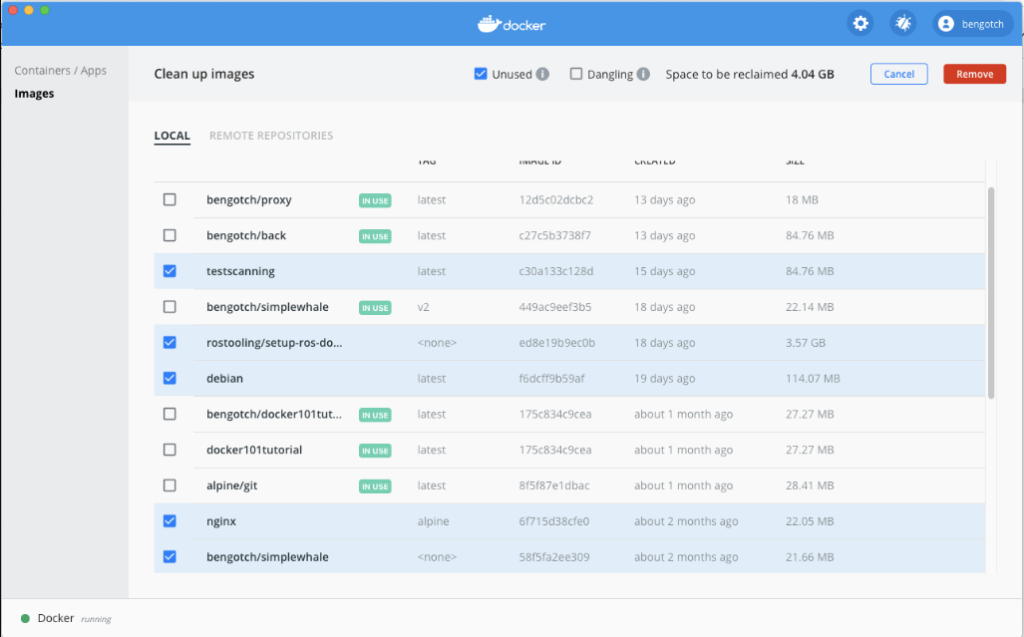Uncheck the nginx image checkbox
The image size is (1024, 637).
170,521
